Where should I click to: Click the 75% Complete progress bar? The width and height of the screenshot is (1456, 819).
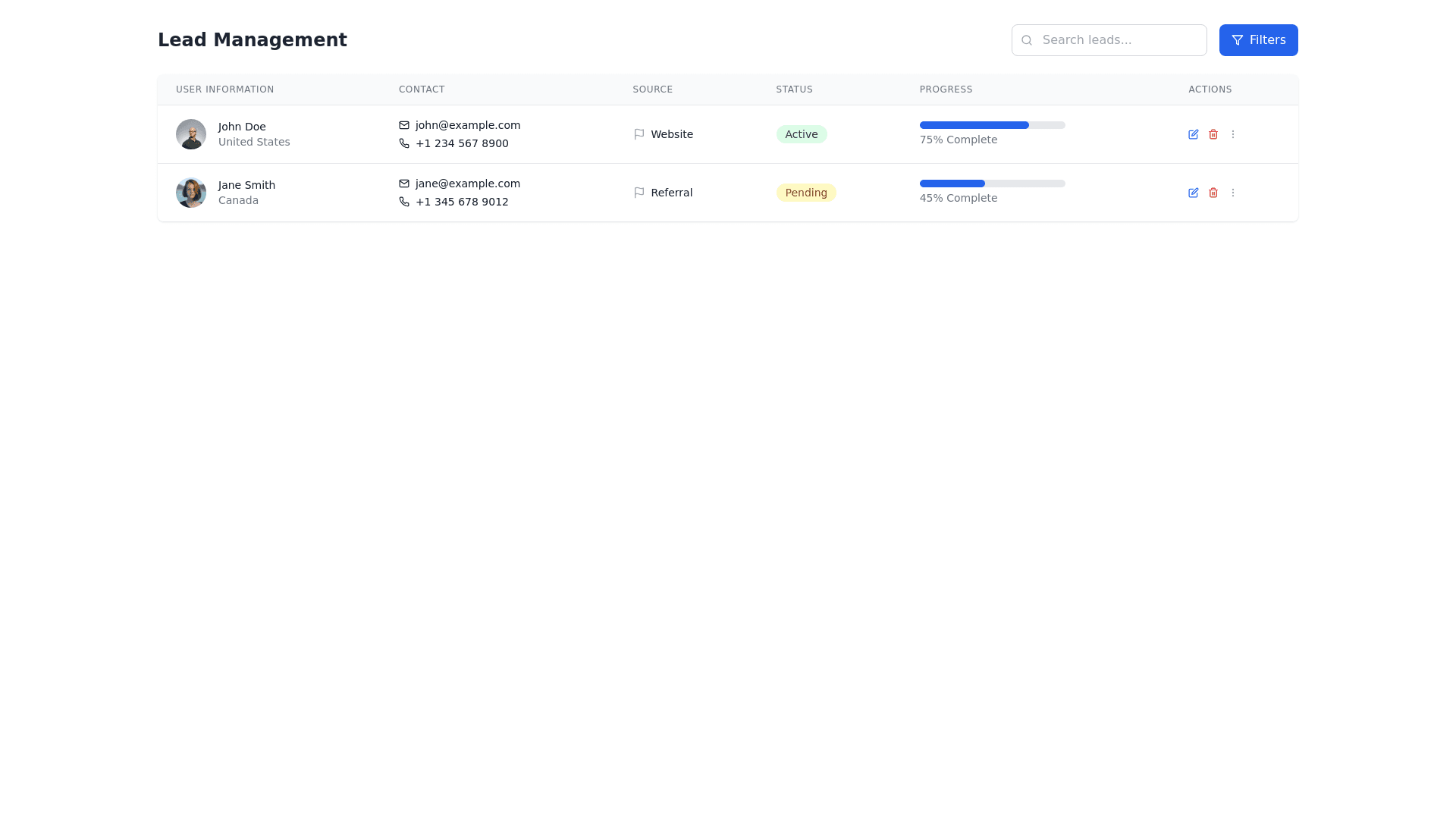coord(992,125)
